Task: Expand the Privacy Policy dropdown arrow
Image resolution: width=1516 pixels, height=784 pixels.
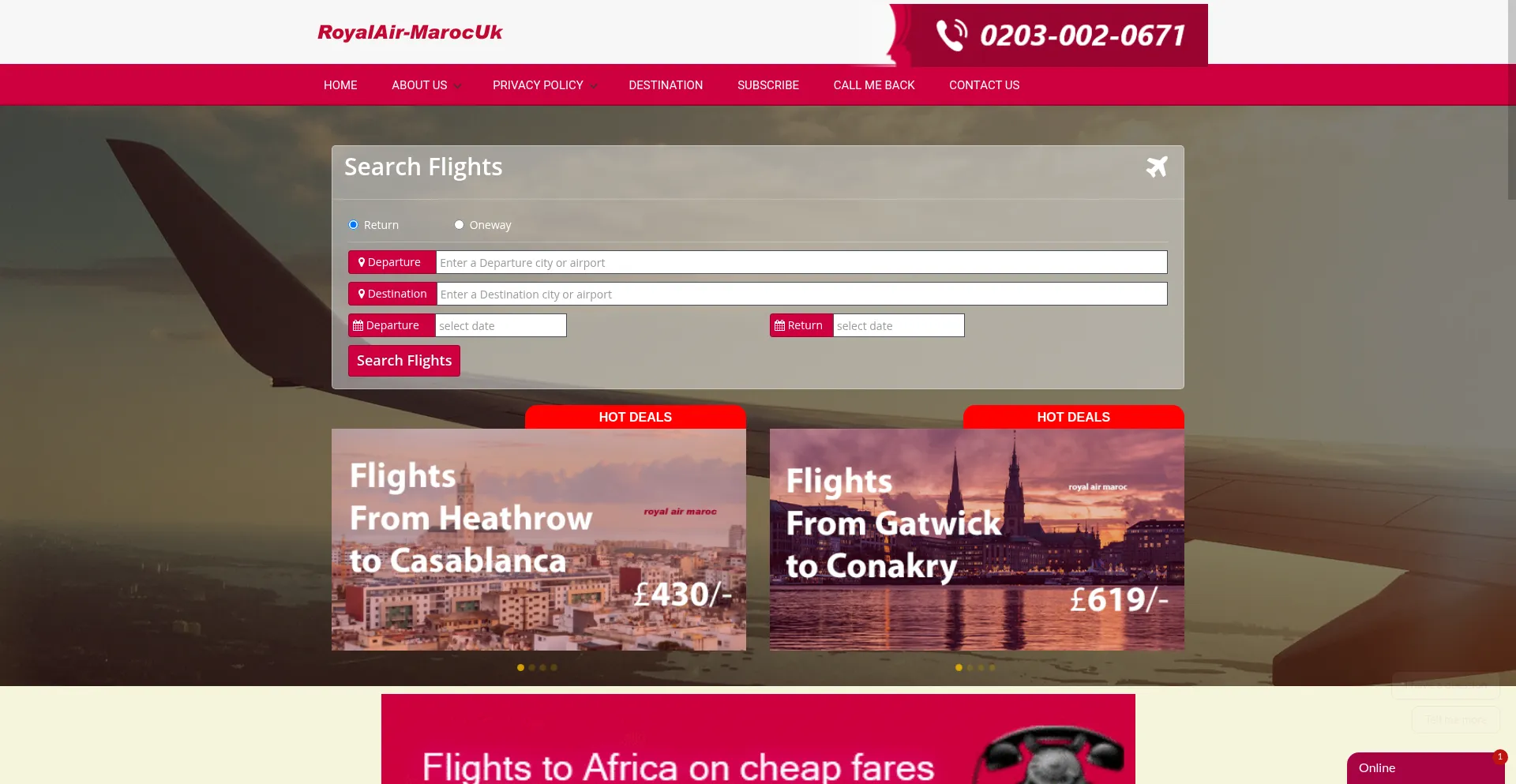Action: pyautogui.click(x=594, y=86)
